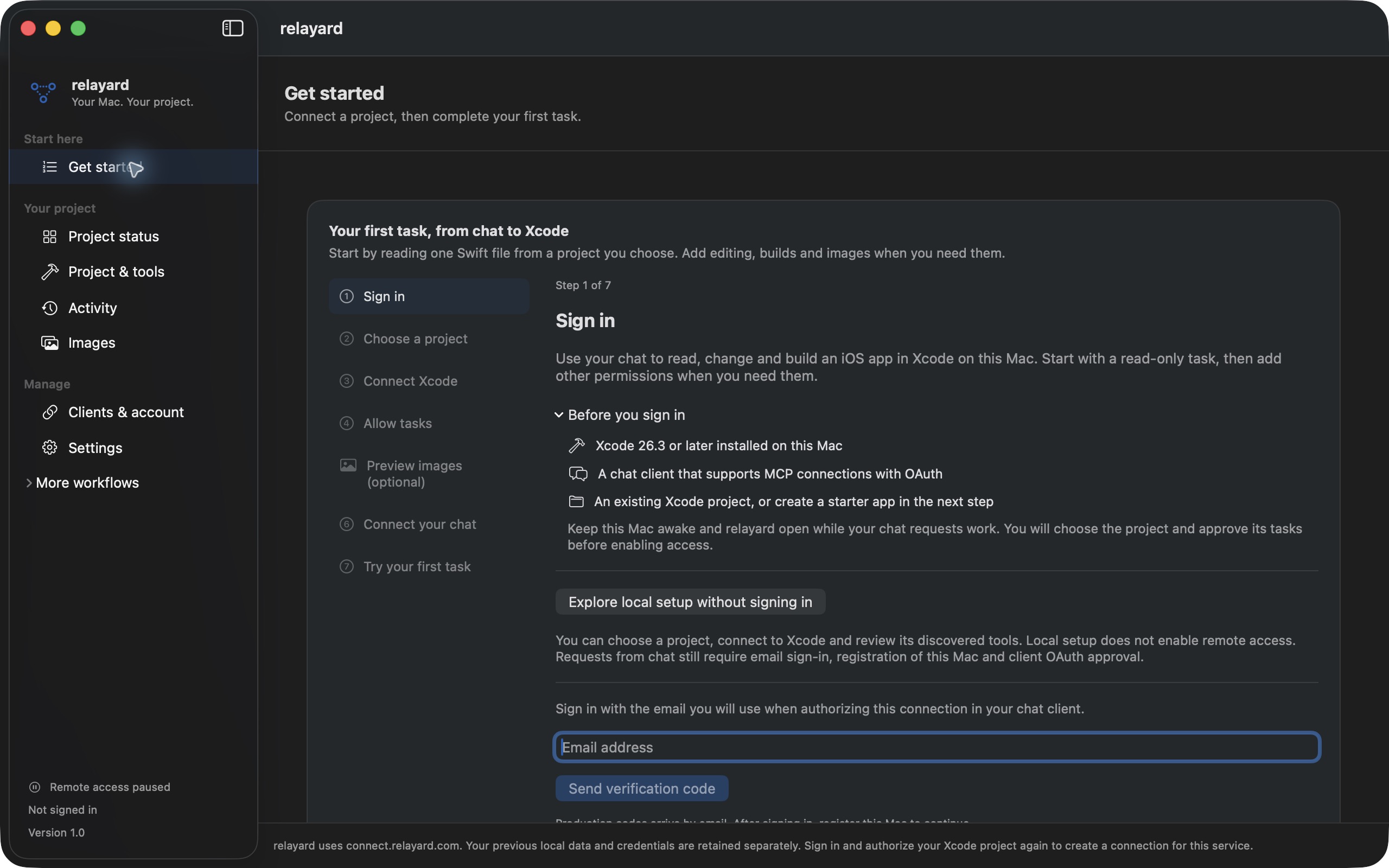Click the Project status grid icon

50,237
